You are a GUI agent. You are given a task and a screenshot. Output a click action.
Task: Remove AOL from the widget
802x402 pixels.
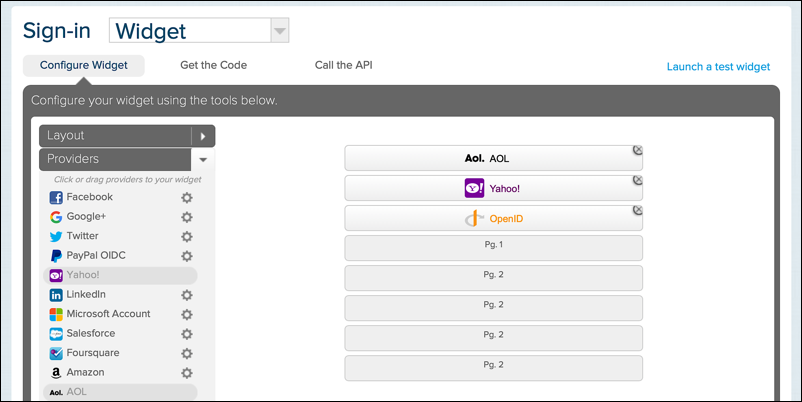637,151
